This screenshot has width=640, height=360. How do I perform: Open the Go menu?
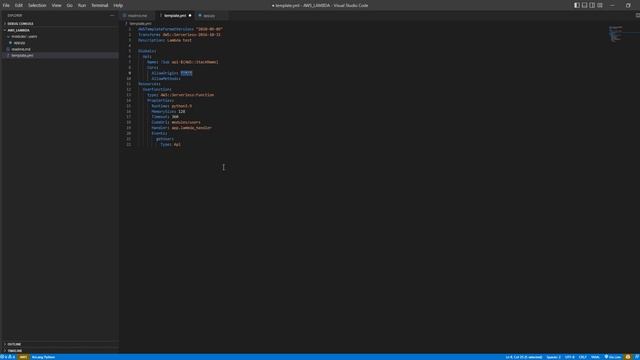(70, 5)
